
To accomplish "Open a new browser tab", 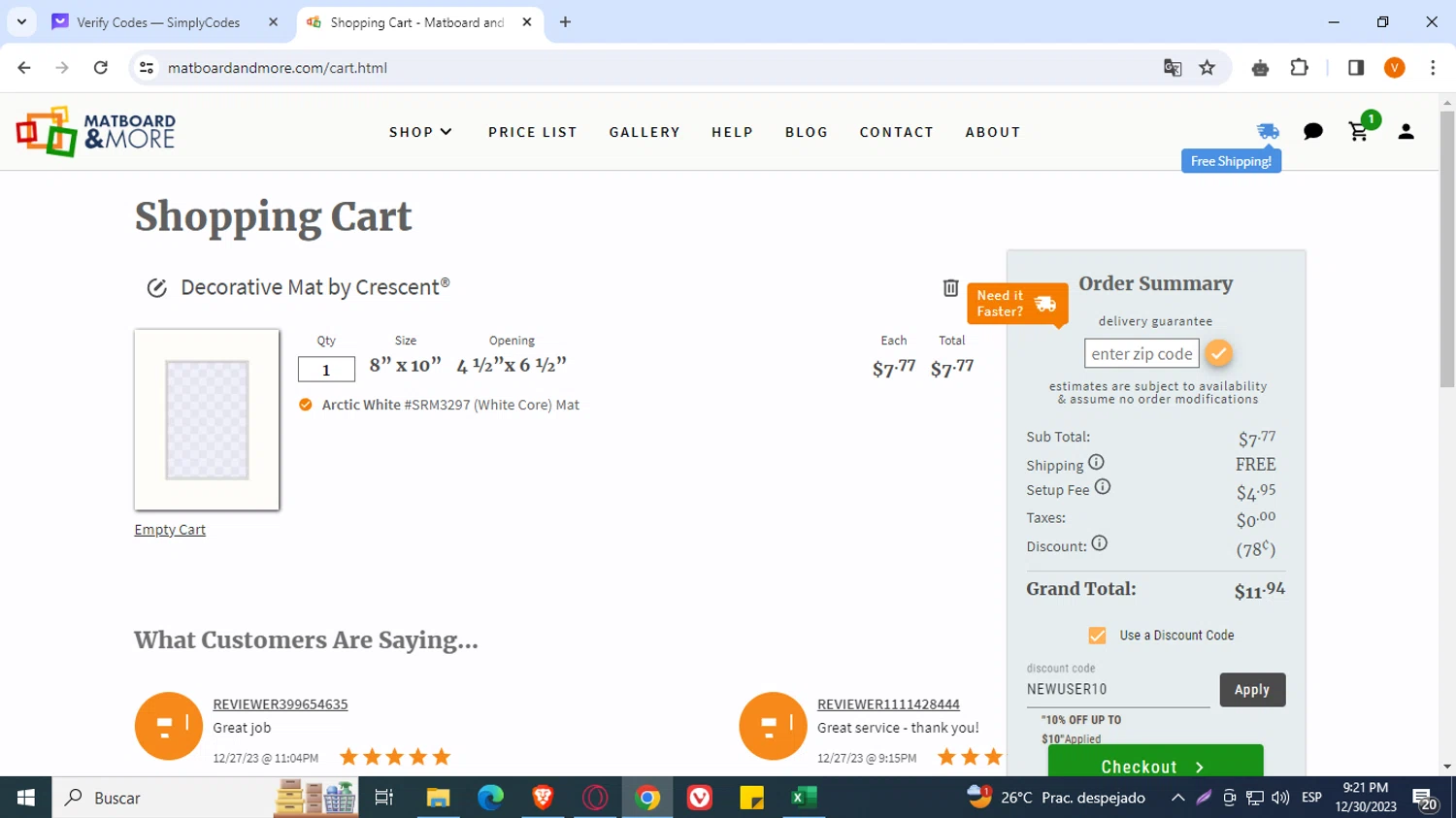I will [565, 21].
